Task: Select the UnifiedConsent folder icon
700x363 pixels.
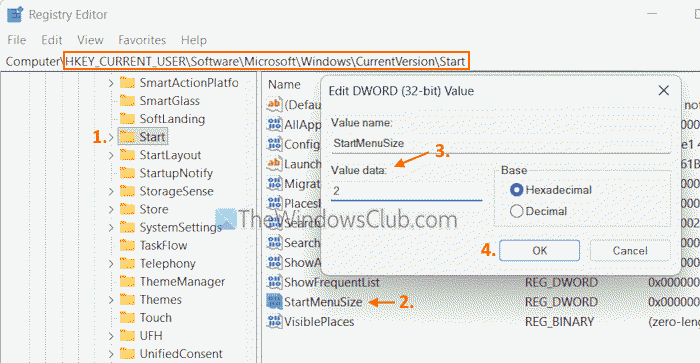Action: (x=127, y=354)
